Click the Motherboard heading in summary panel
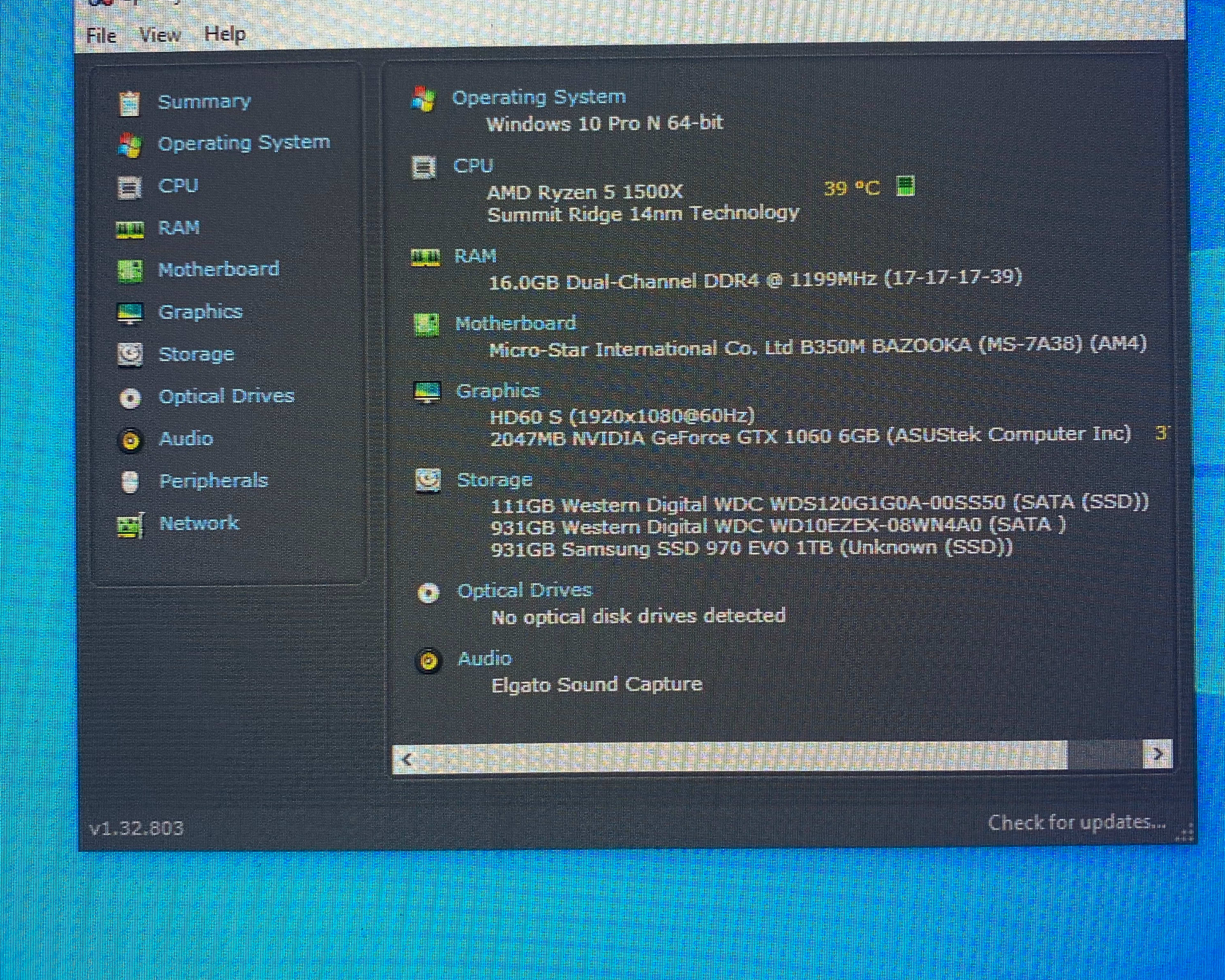 [515, 323]
